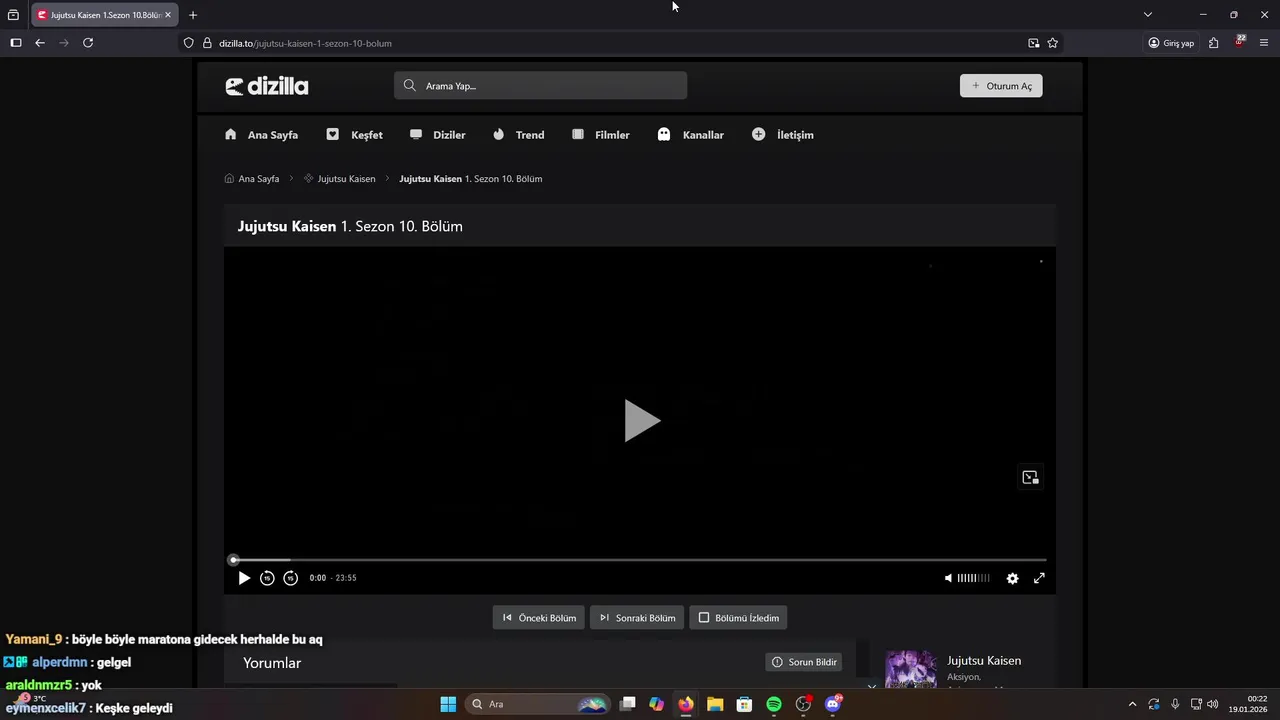Click the taskbar Ara search box
Viewport: 1280px width, 720px height.
[539, 704]
